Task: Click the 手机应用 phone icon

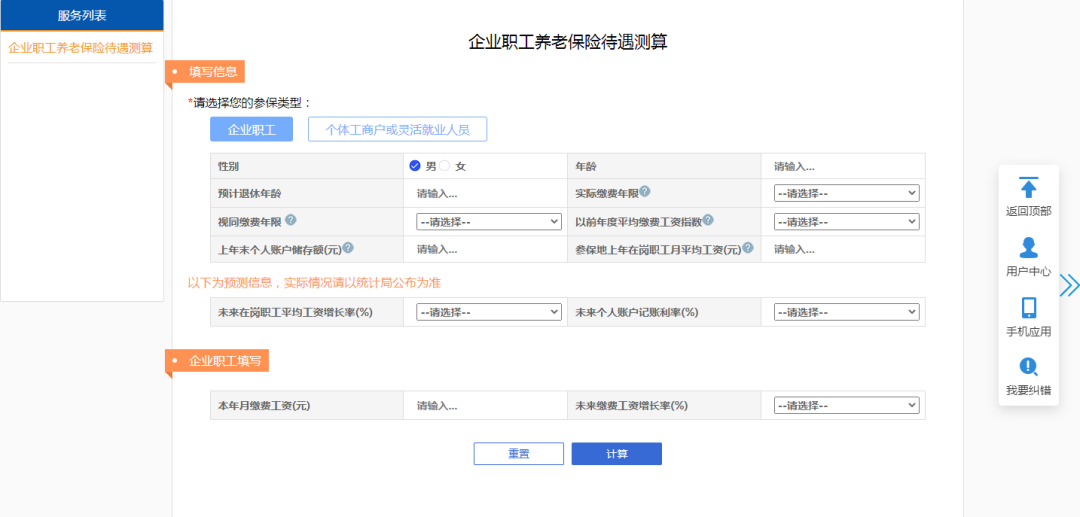Action: (x=1028, y=308)
